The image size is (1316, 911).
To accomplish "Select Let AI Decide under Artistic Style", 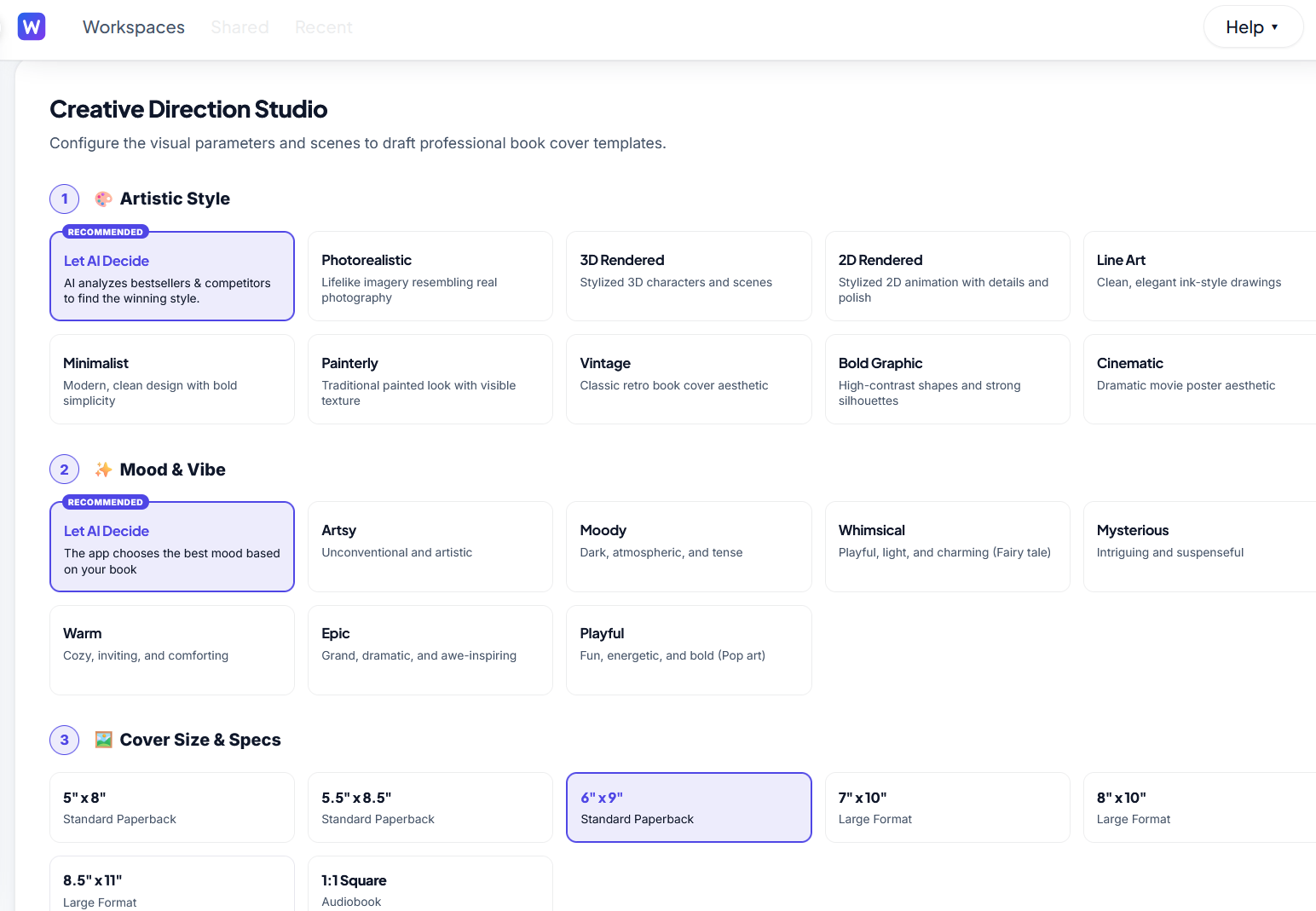I will (172, 276).
